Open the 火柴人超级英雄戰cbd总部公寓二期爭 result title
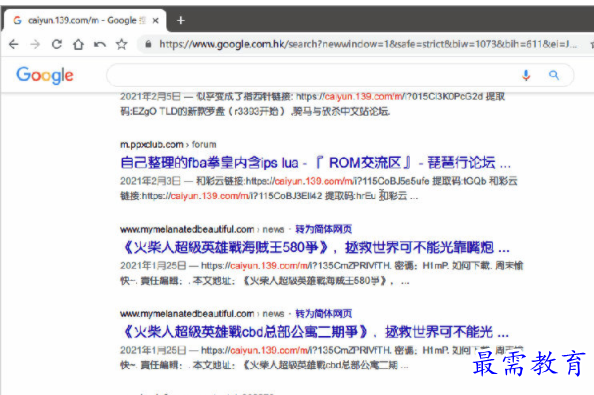 [314, 332]
